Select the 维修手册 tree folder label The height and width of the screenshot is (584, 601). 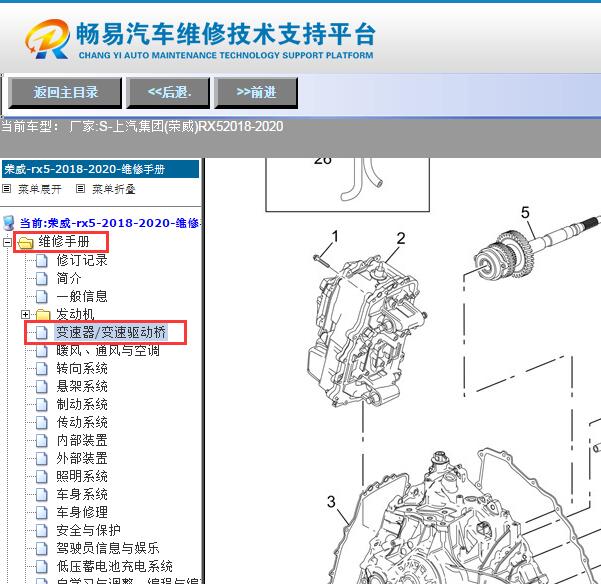tap(64, 241)
